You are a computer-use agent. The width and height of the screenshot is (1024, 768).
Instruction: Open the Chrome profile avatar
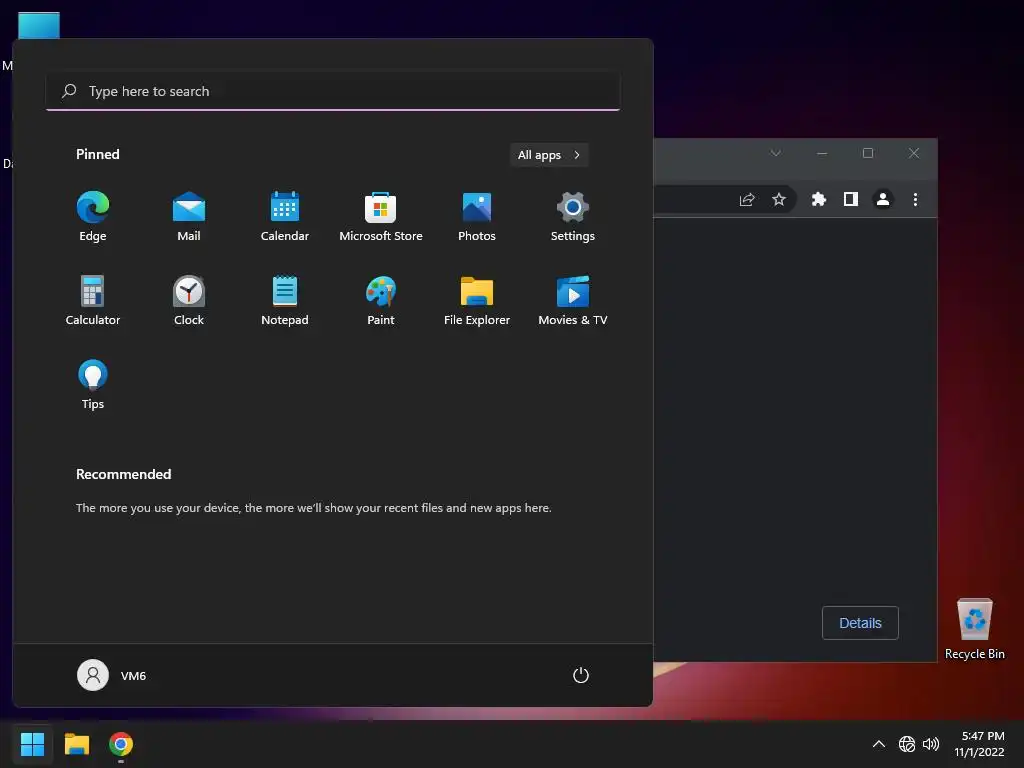[882, 199]
